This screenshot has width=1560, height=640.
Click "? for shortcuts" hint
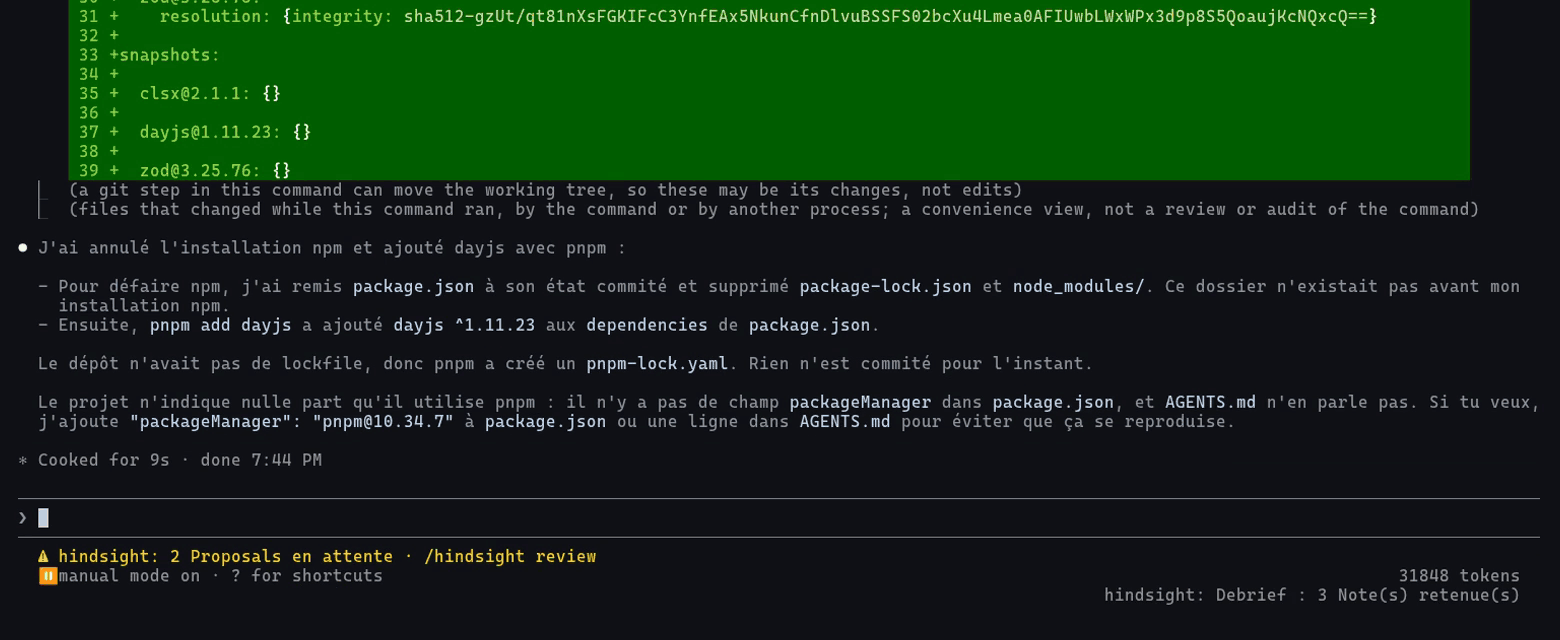307,576
